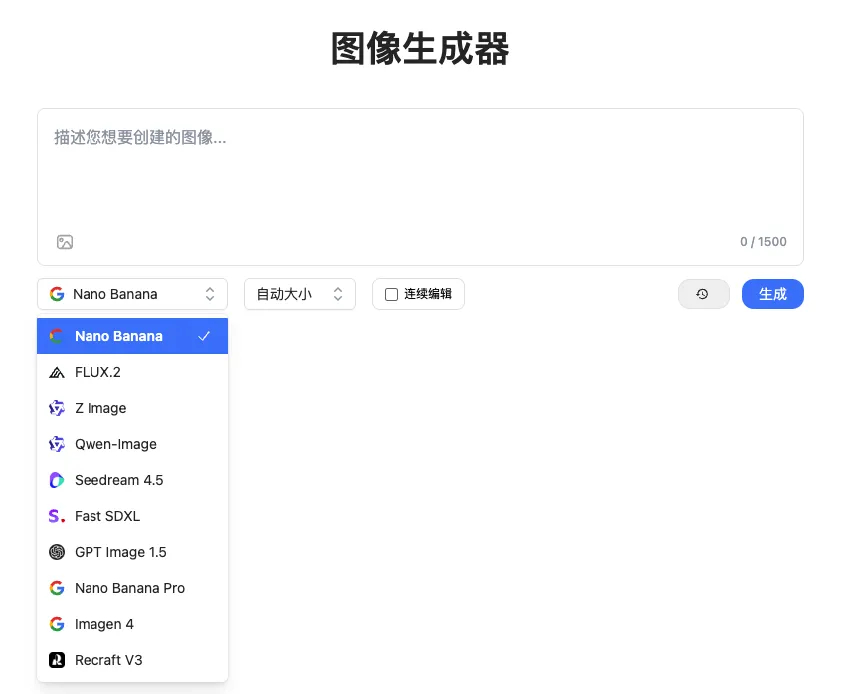This screenshot has height=694, width=852.
Task: Open generation history with the clock icon
Action: click(x=703, y=294)
